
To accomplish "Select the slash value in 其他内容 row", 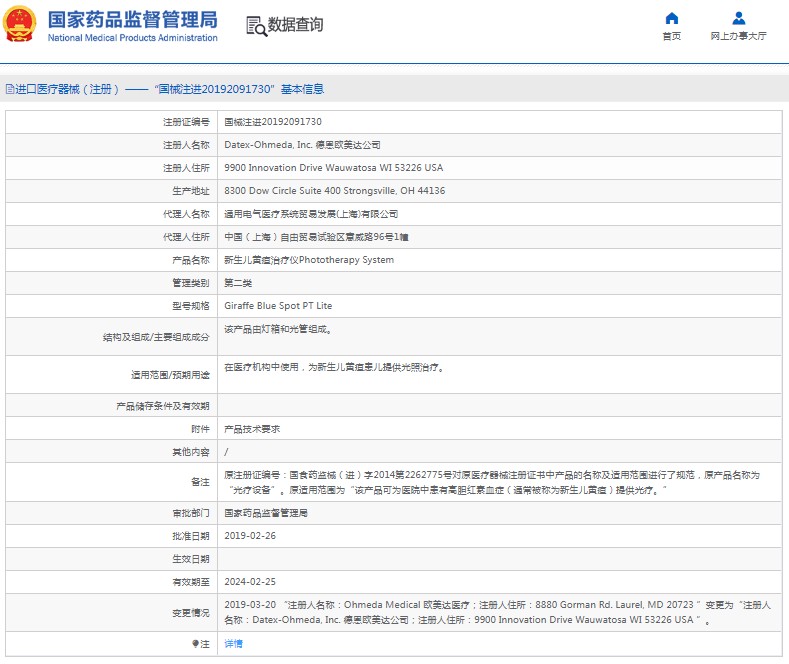I will click(x=226, y=452).
